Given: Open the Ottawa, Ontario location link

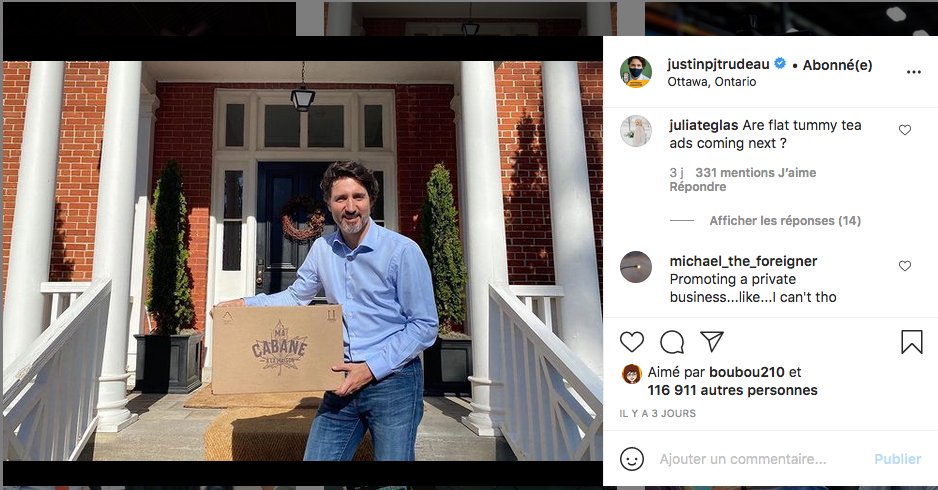Looking at the screenshot, I should point(712,81).
